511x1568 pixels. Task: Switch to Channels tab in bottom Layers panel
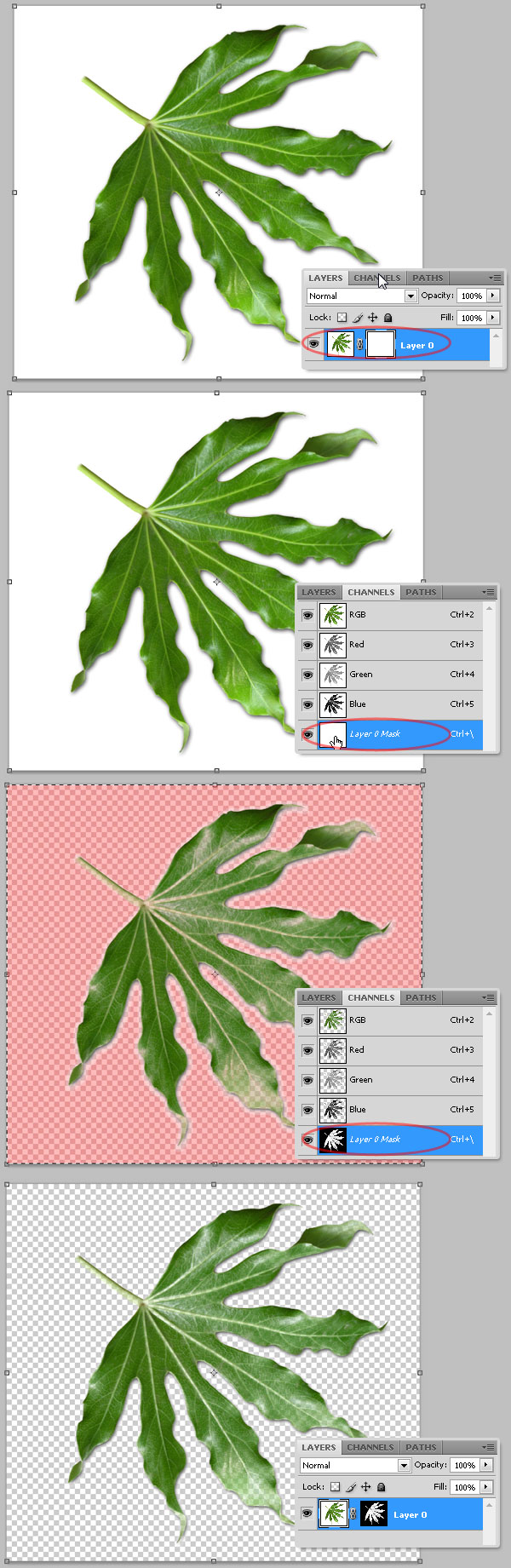(x=370, y=1447)
